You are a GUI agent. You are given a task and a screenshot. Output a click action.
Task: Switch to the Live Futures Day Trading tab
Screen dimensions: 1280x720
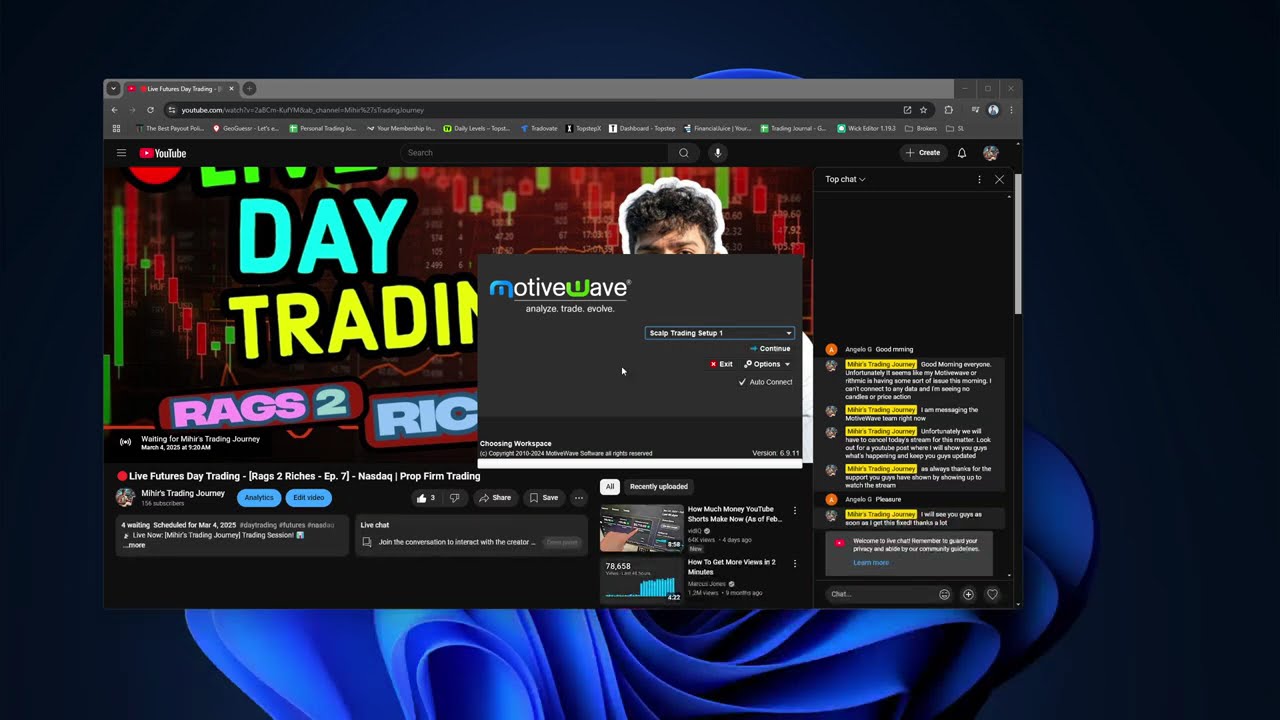181,89
